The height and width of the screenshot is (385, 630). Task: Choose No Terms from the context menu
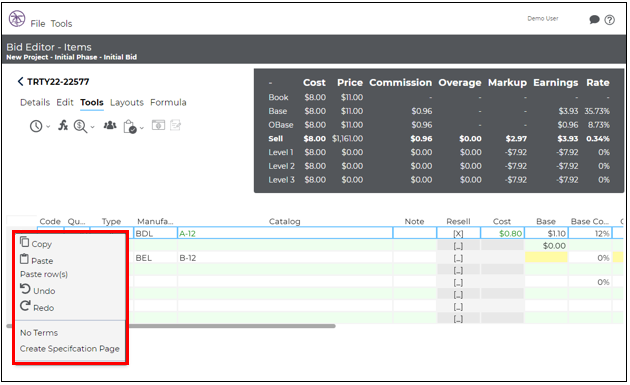tap(39, 333)
